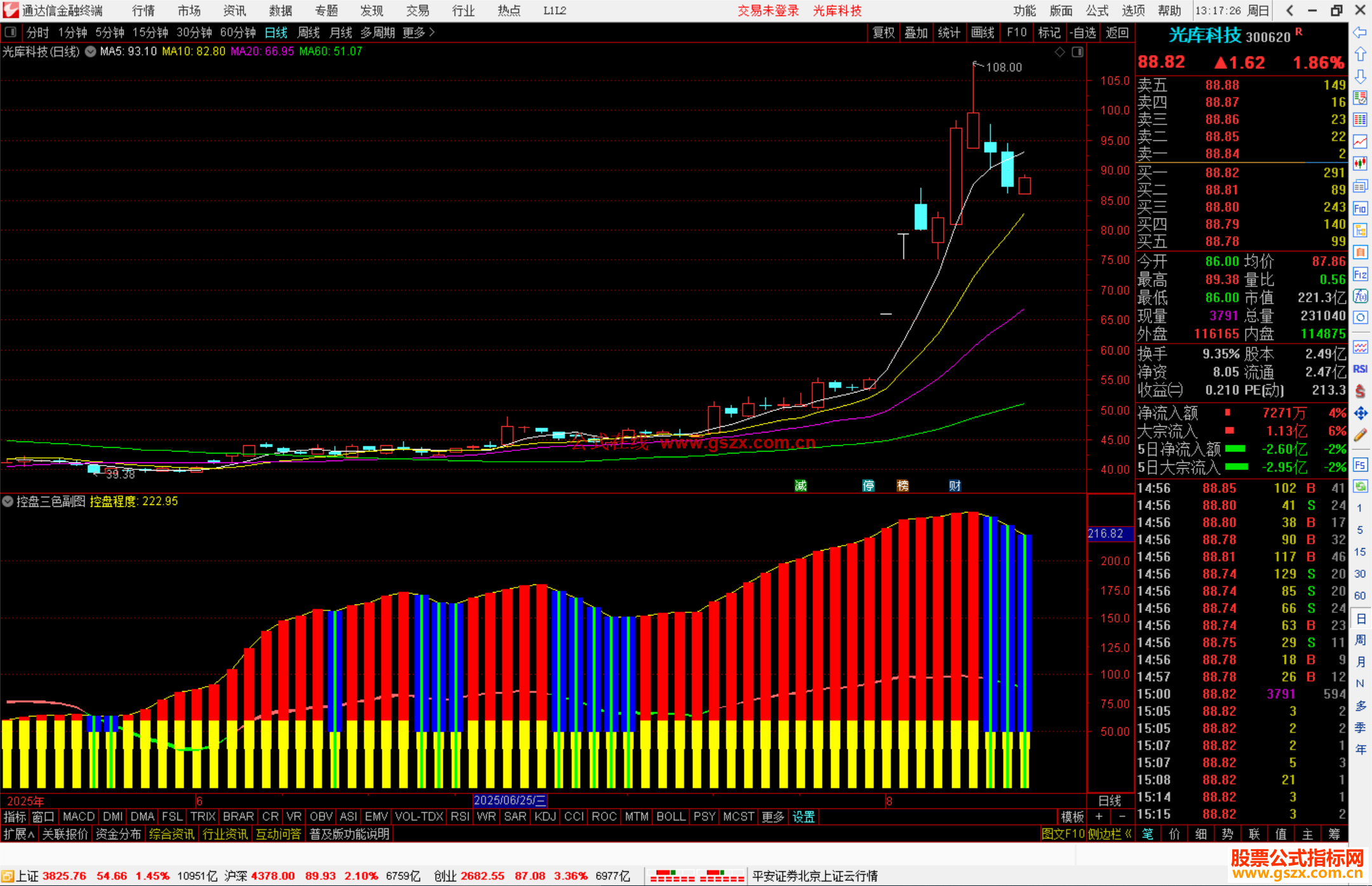This screenshot has height=886, width=1372.
Task: Open the 资金分布 bottom panel tab
Action: [119, 834]
